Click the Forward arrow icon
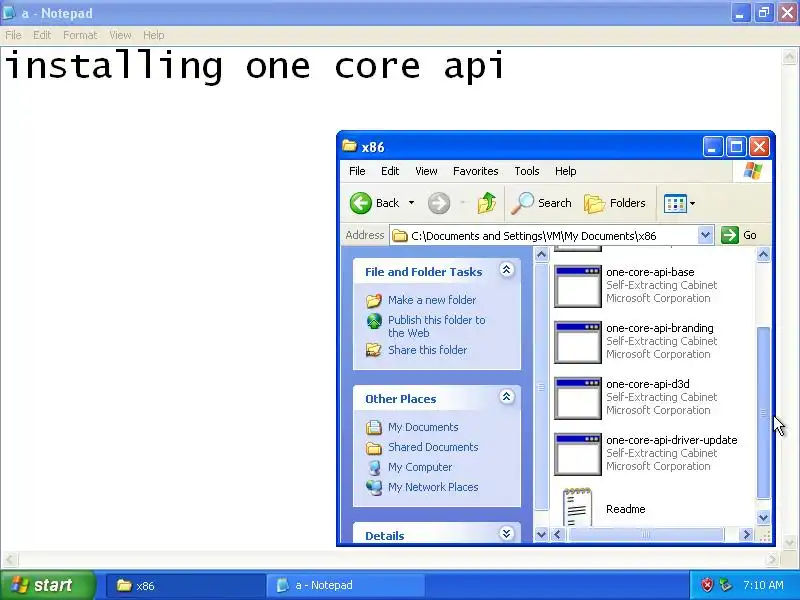800x600 pixels. point(439,203)
